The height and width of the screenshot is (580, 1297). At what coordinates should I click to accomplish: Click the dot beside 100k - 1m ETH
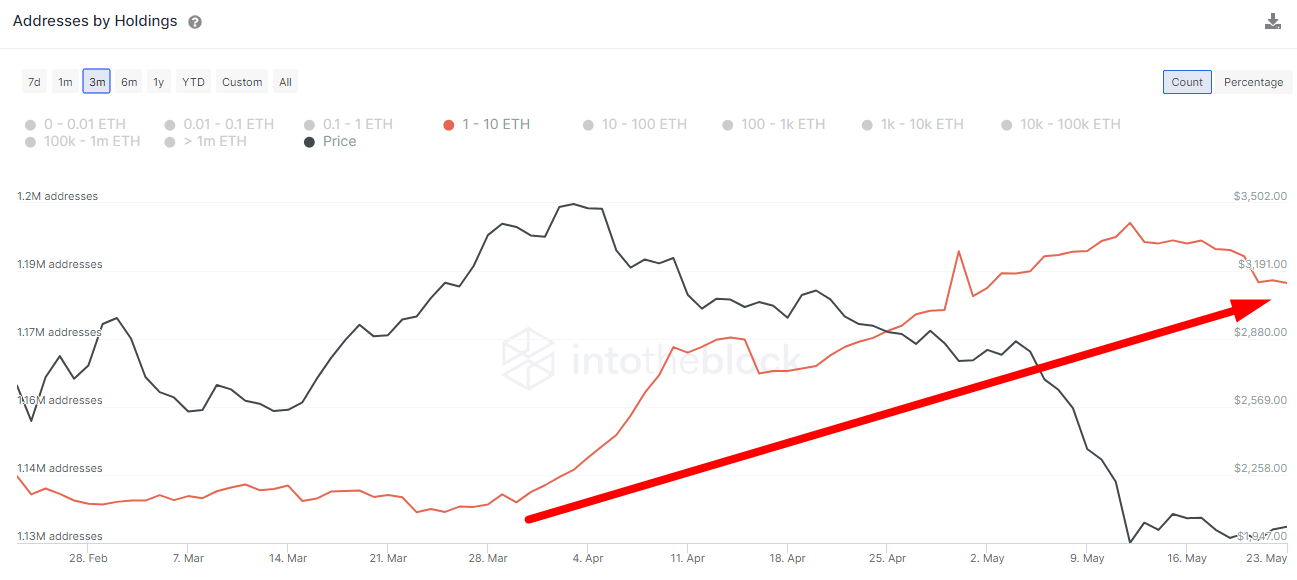[28, 141]
